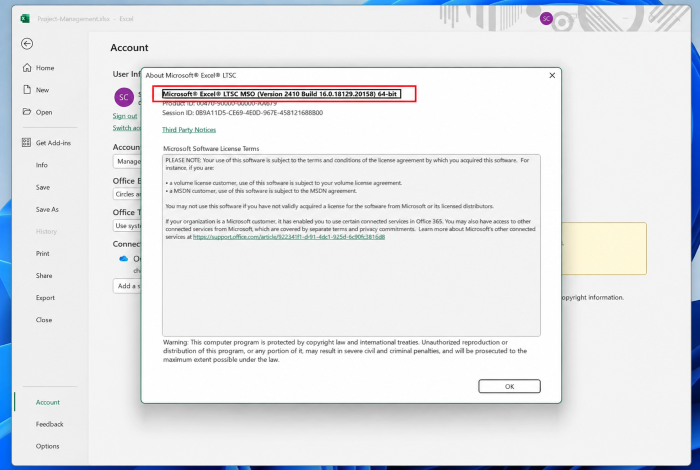
Task: Open the Account page in sidebar
Action: click(x=47, y=402)
